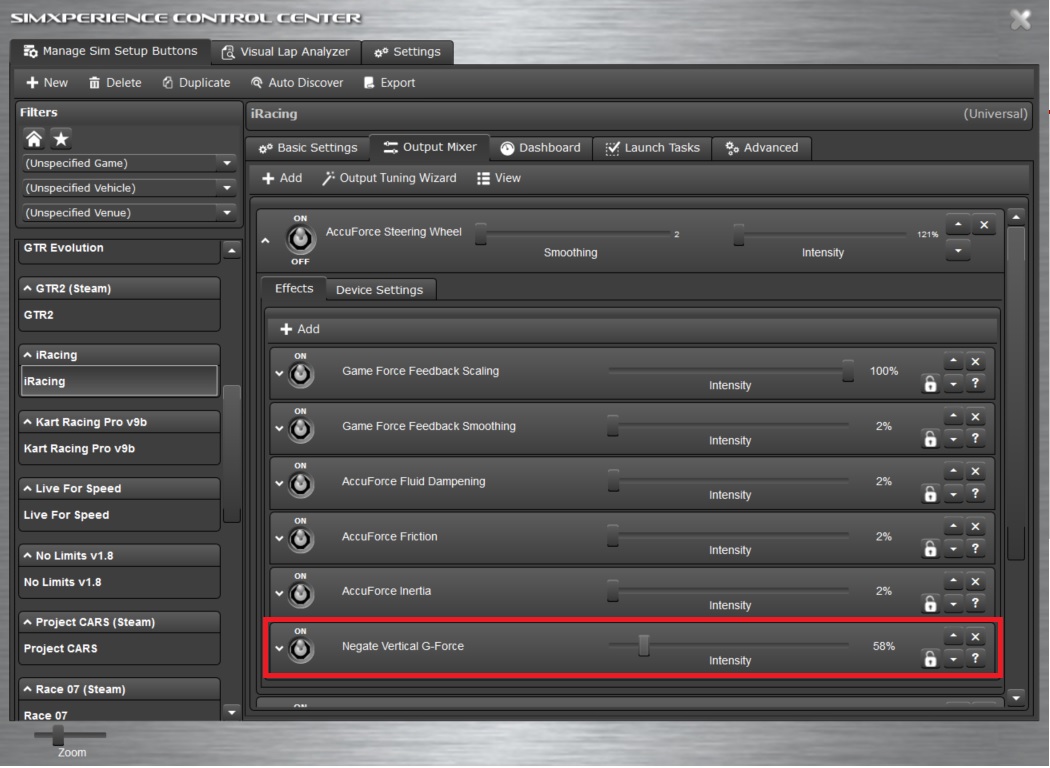Click lock icon on AccuForce Inertia row
This screenshot has height=768, width=1050.
pos(930,603)
